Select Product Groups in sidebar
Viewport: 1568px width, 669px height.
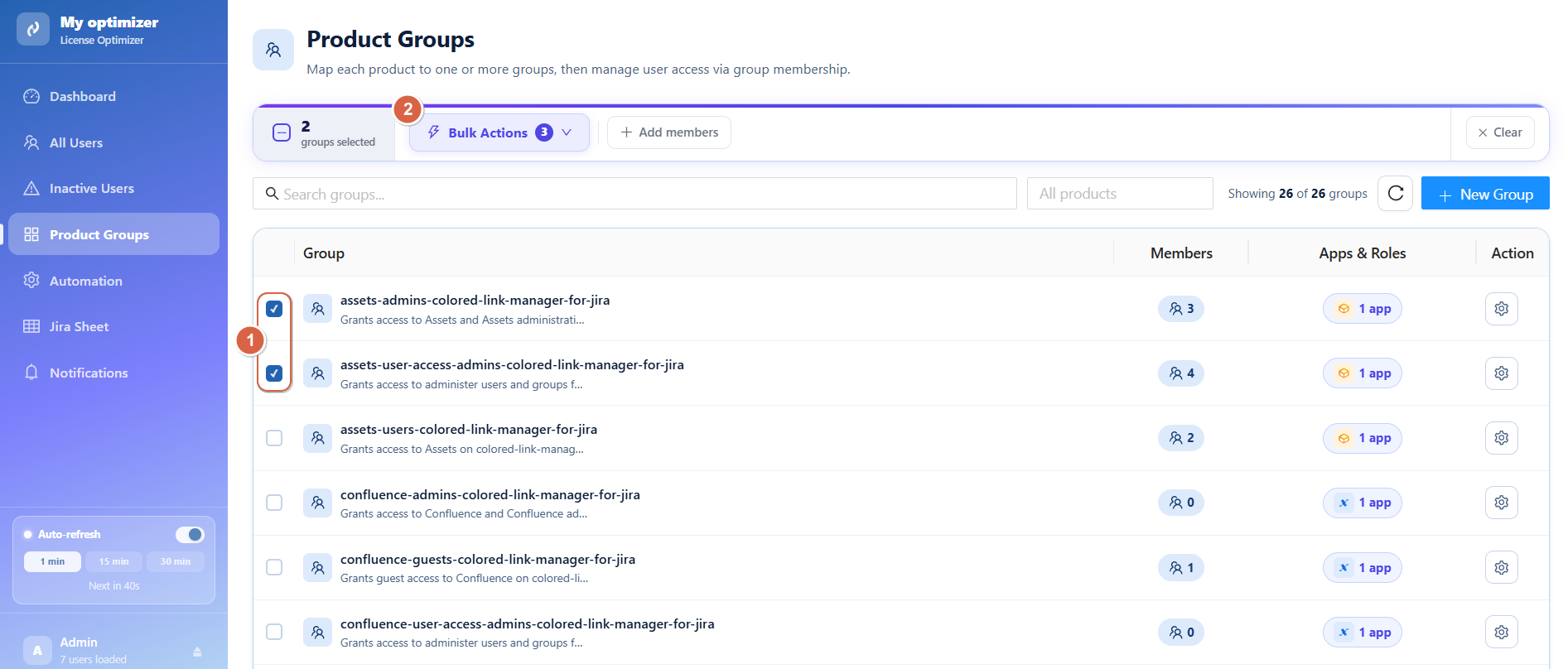tap(113, 234)
